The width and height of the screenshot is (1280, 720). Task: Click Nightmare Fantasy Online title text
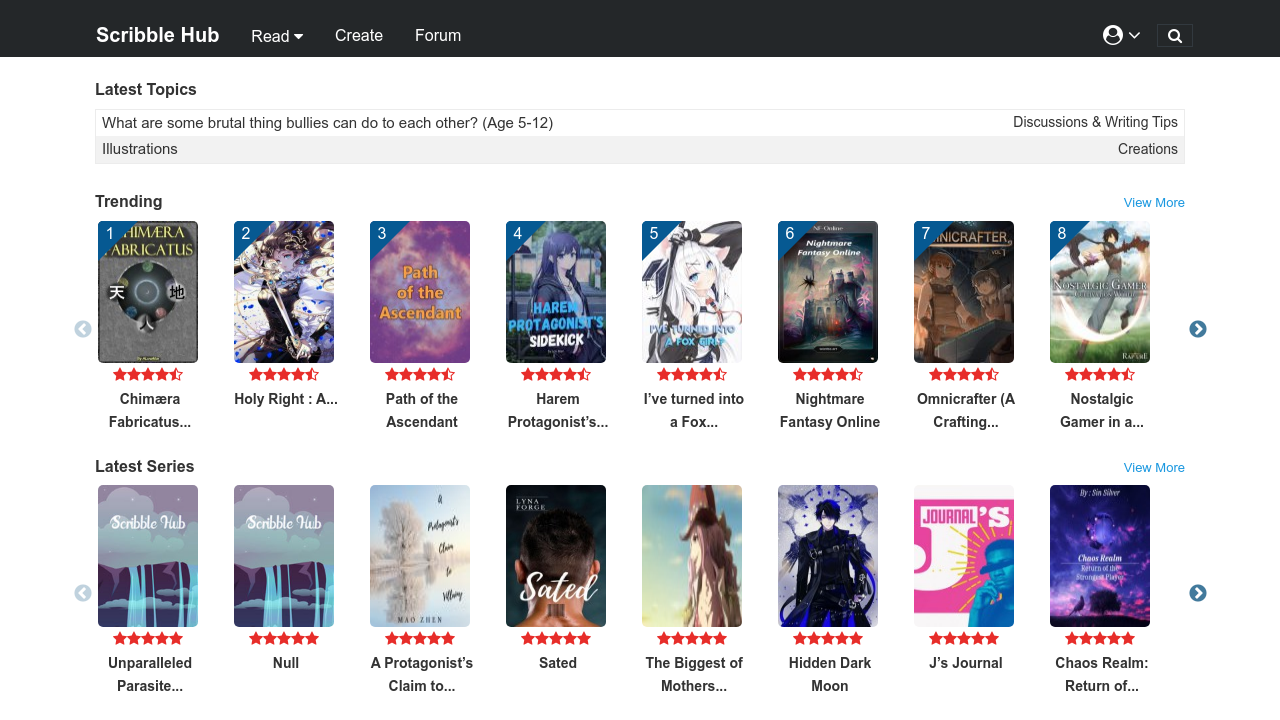click(830, 410)
